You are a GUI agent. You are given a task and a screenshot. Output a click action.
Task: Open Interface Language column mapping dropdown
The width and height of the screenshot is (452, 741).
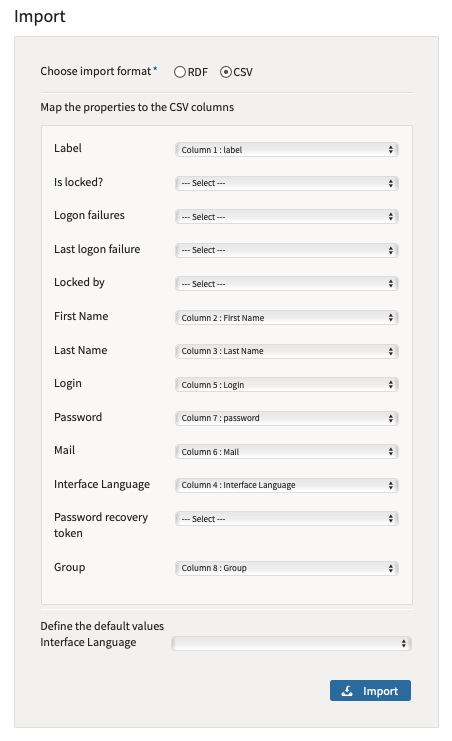[287, 485]
